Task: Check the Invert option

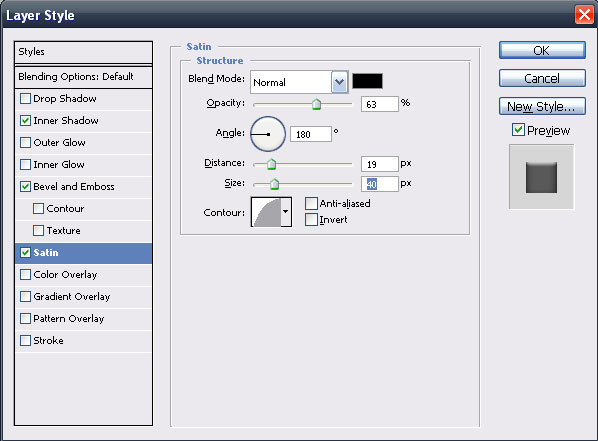Action: click(x=311, y=220)
